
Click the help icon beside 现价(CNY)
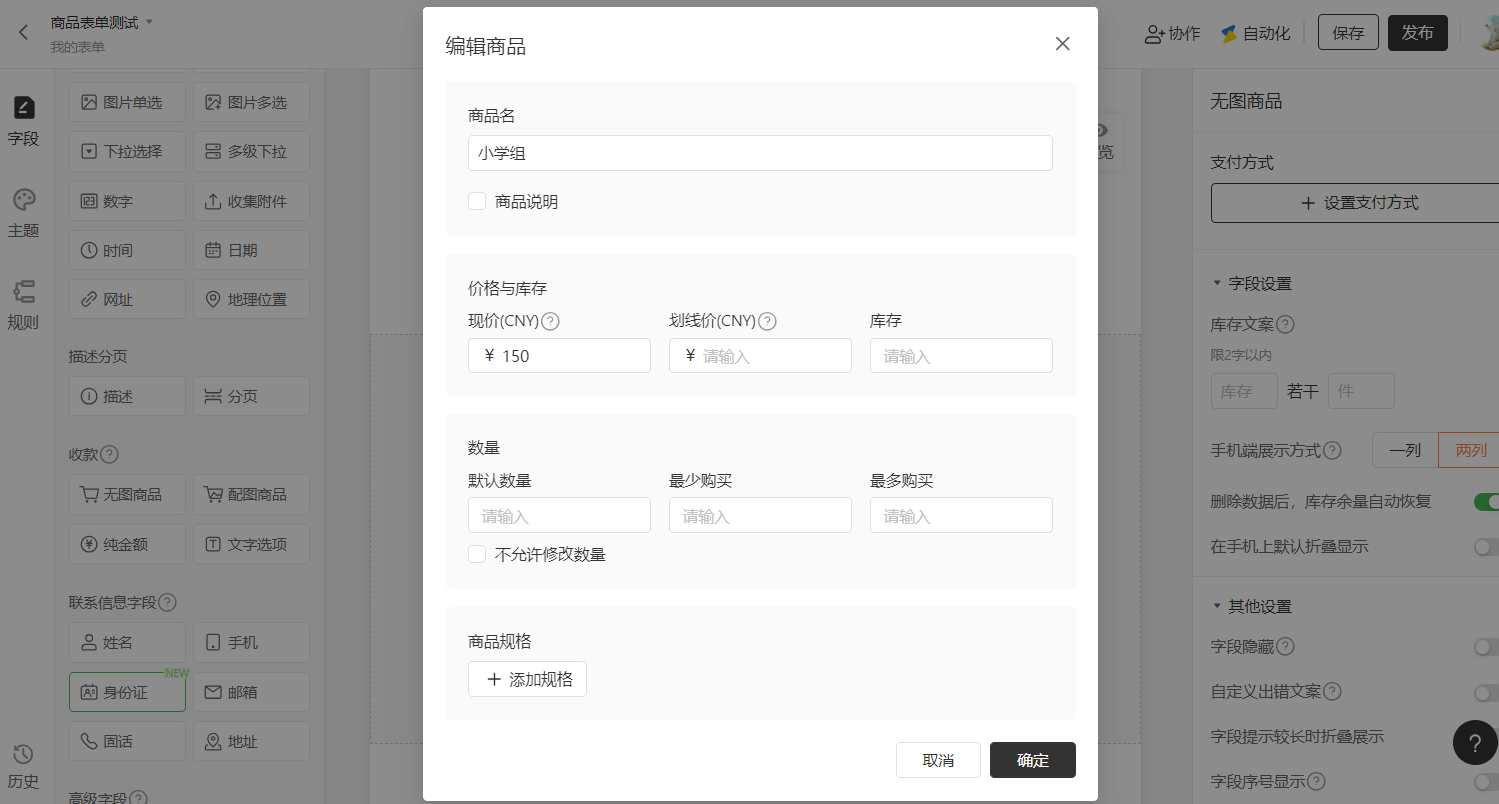550,321
